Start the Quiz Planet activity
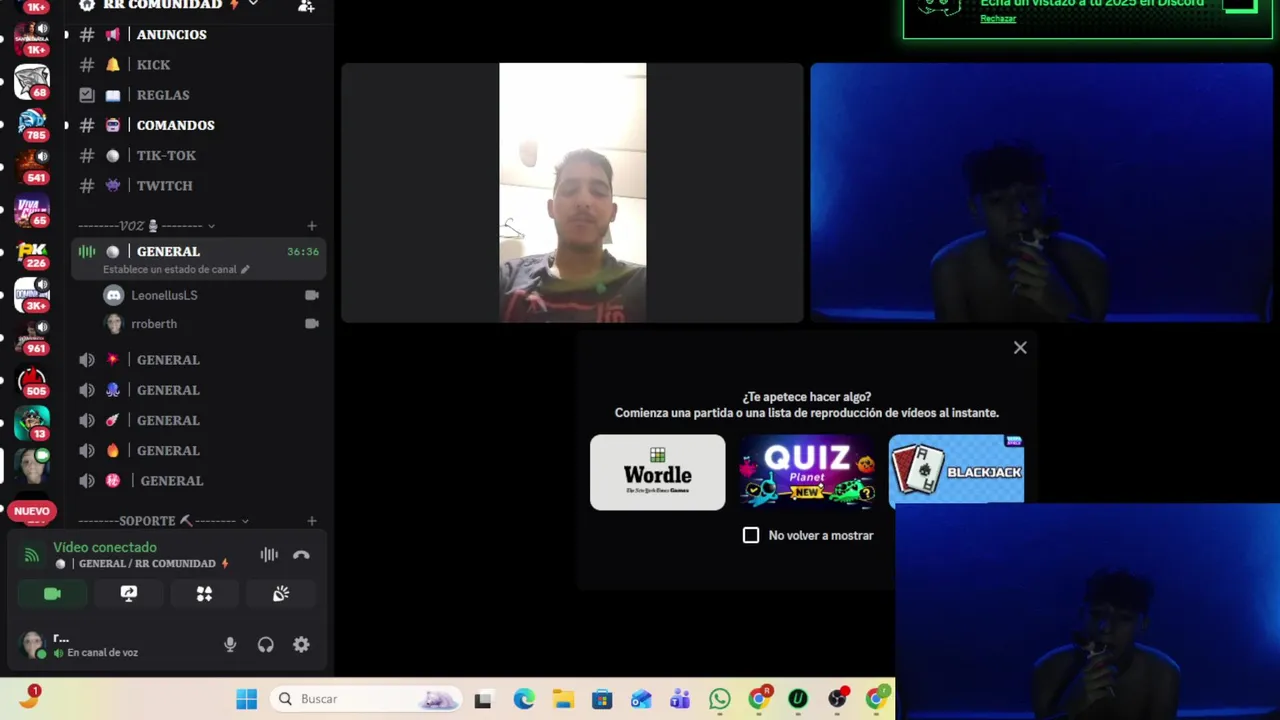This screenshot has width=1280, height=720. tap(807, 472)
